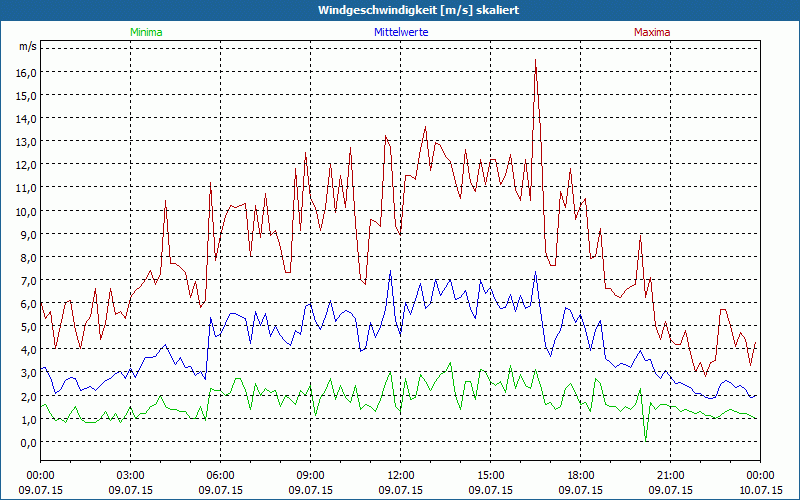Click the 12,0 y-axis value

pos(28,165)
